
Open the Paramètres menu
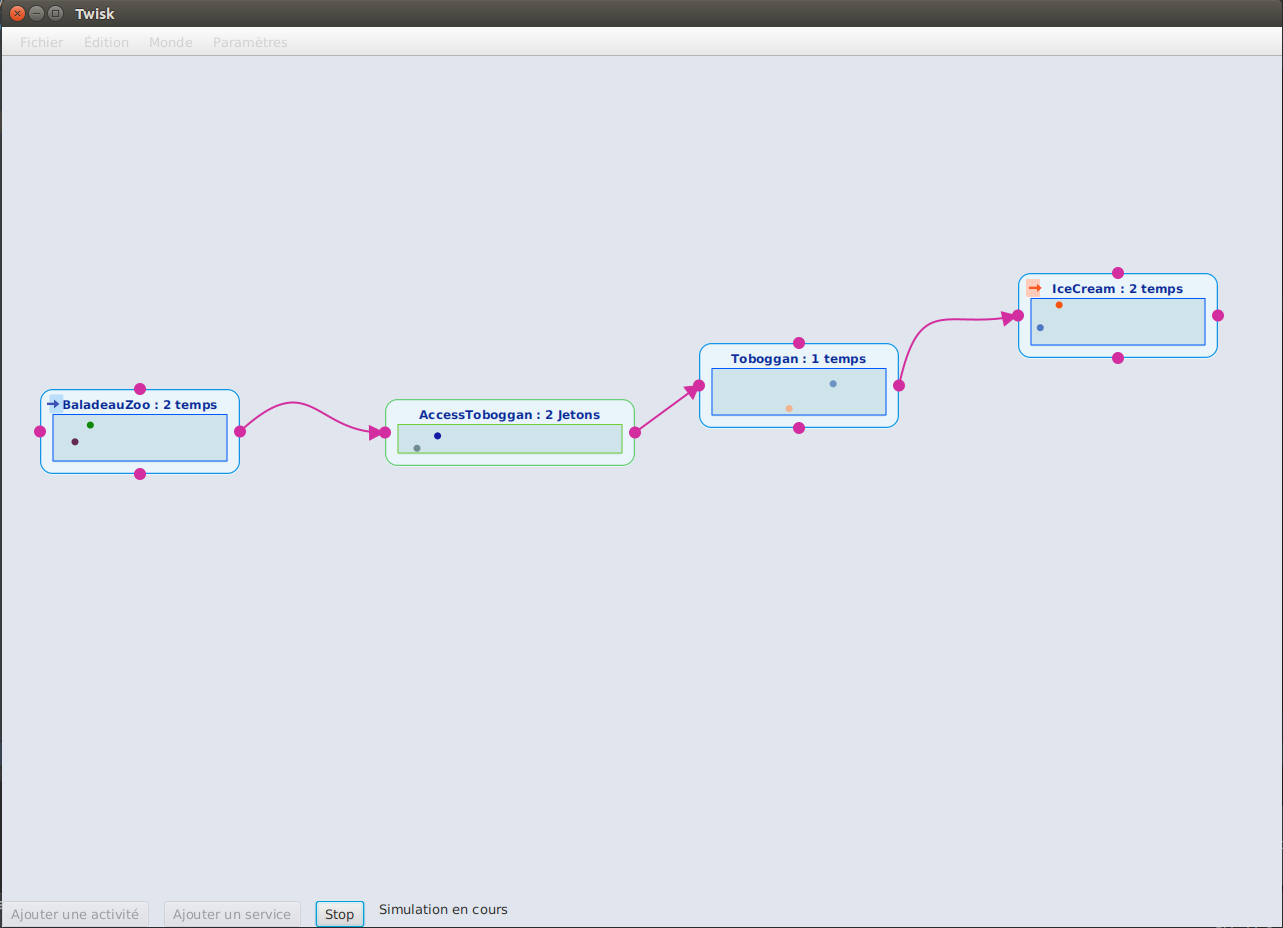(x=249, y=42)
